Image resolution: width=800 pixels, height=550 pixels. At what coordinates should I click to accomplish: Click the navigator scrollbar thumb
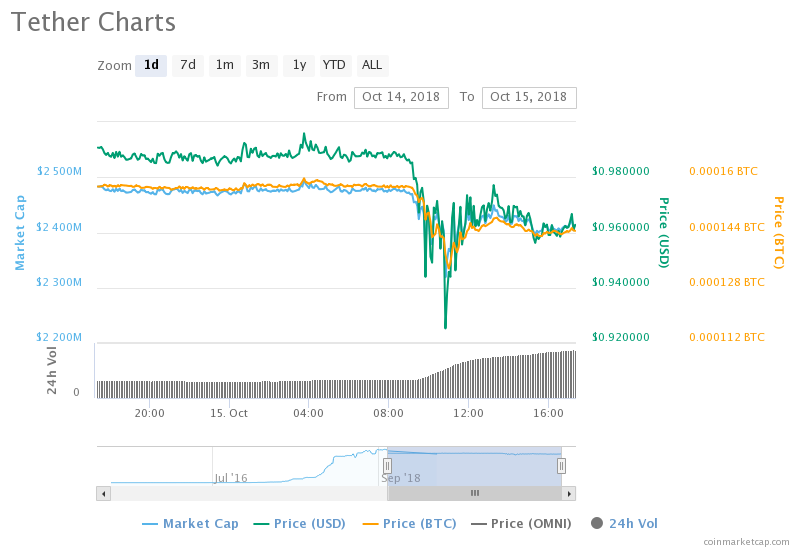[x=474, y=493]
